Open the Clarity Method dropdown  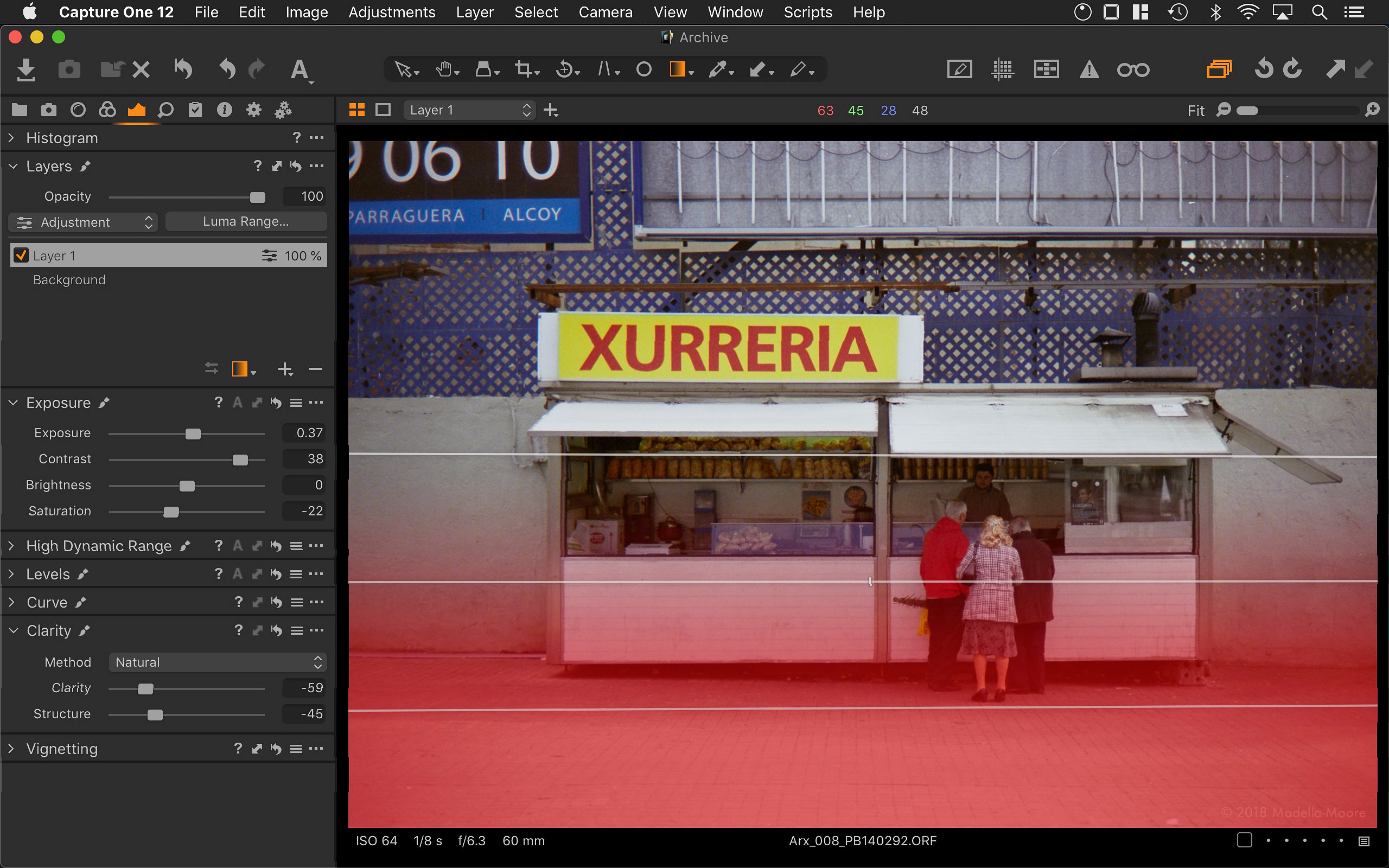pos(218,662)
